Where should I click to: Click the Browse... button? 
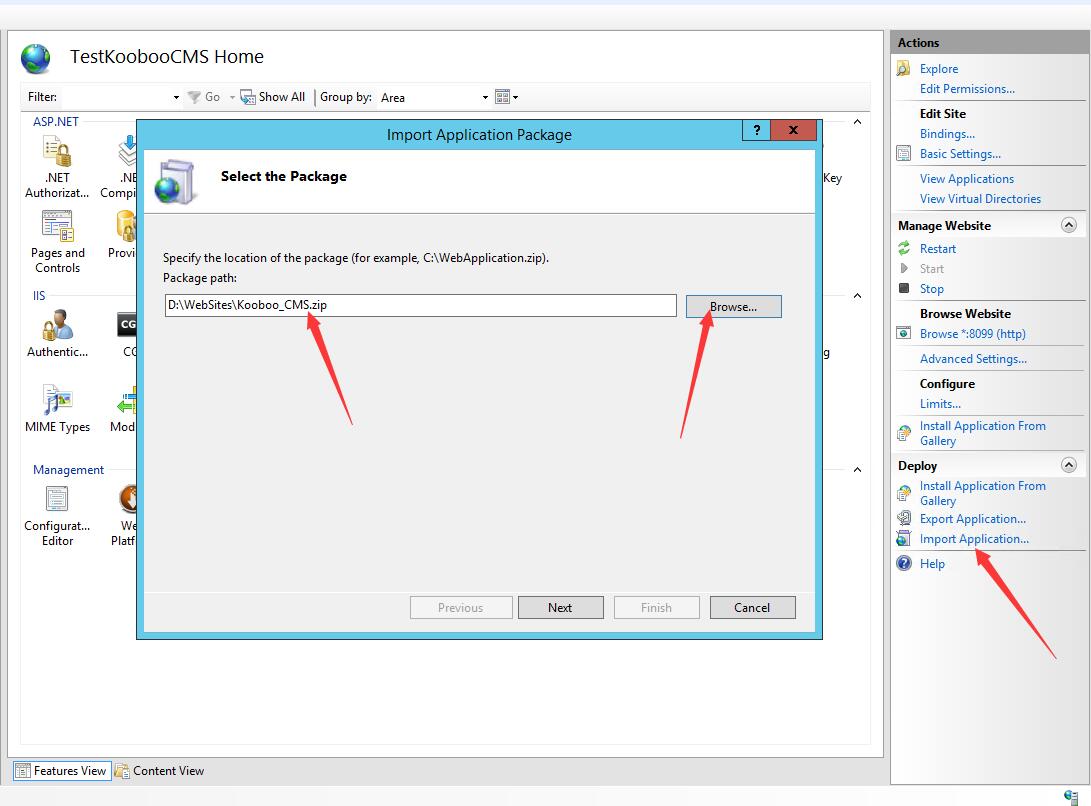733,306
